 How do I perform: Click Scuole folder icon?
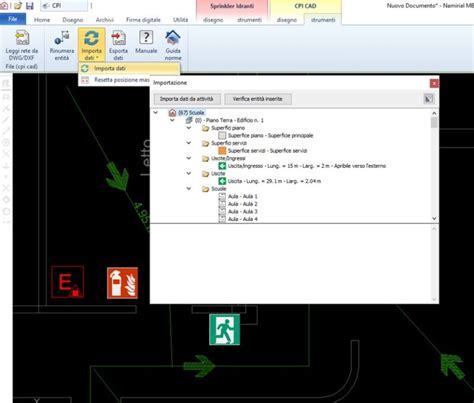click(205, 189)
